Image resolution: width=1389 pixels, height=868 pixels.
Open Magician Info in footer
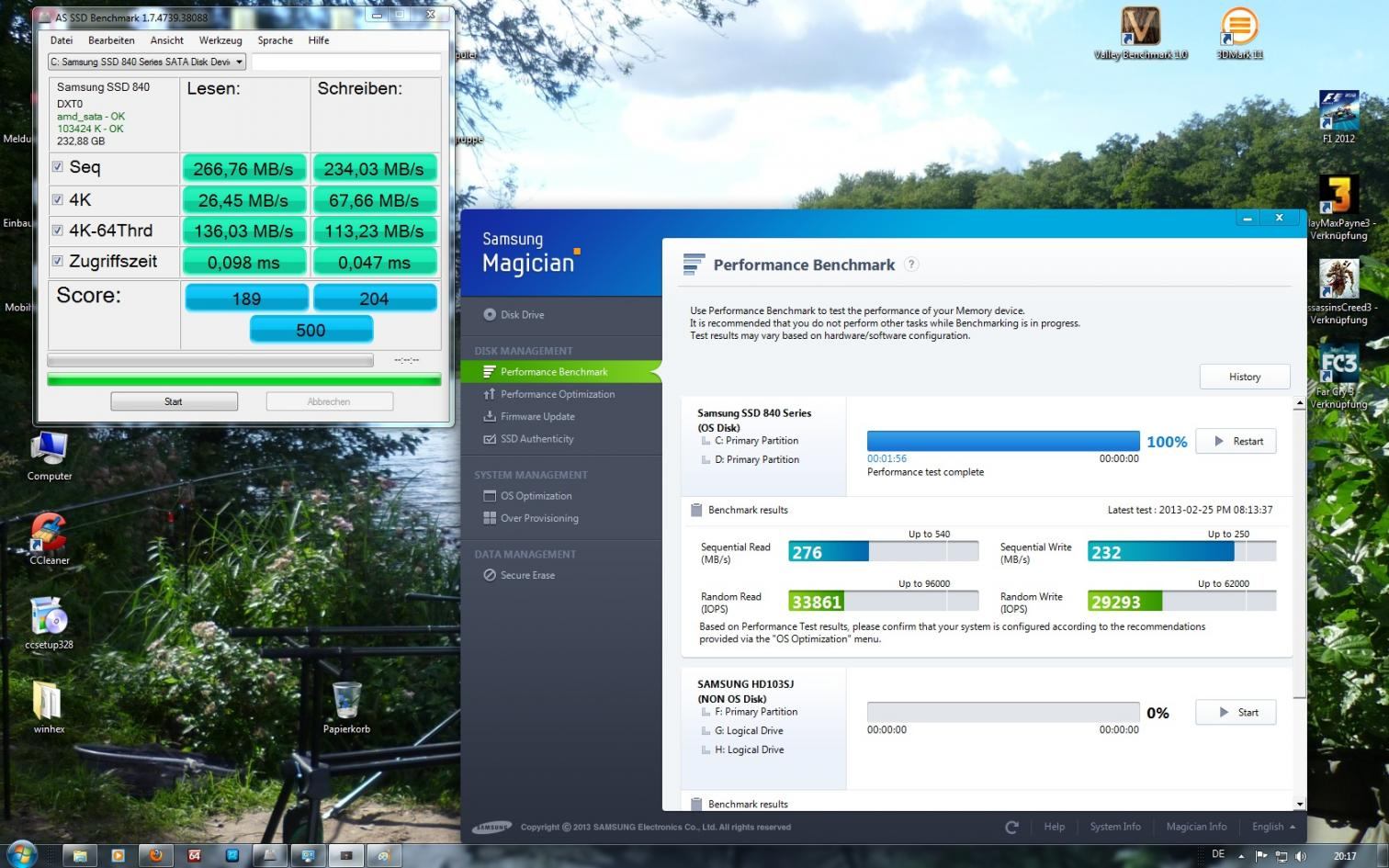pos(1196,827)
